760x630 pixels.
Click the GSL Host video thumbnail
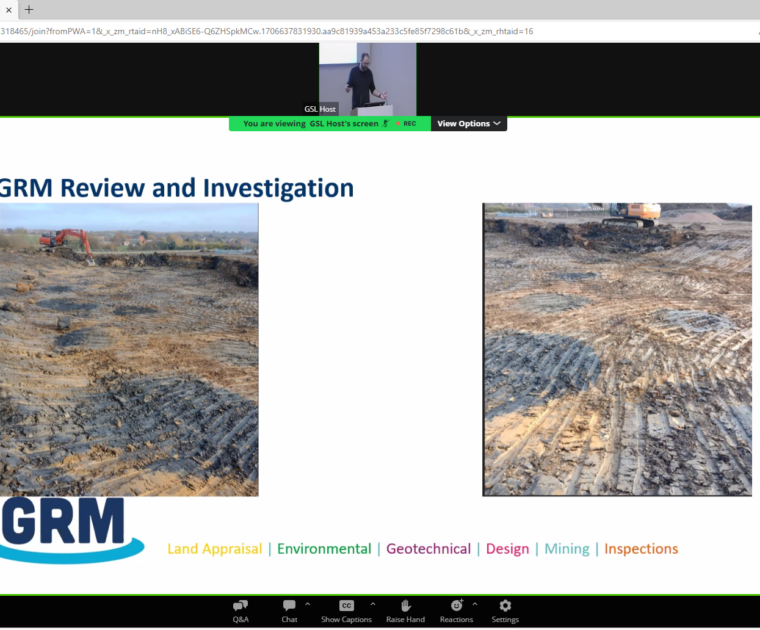click(367, 79)
